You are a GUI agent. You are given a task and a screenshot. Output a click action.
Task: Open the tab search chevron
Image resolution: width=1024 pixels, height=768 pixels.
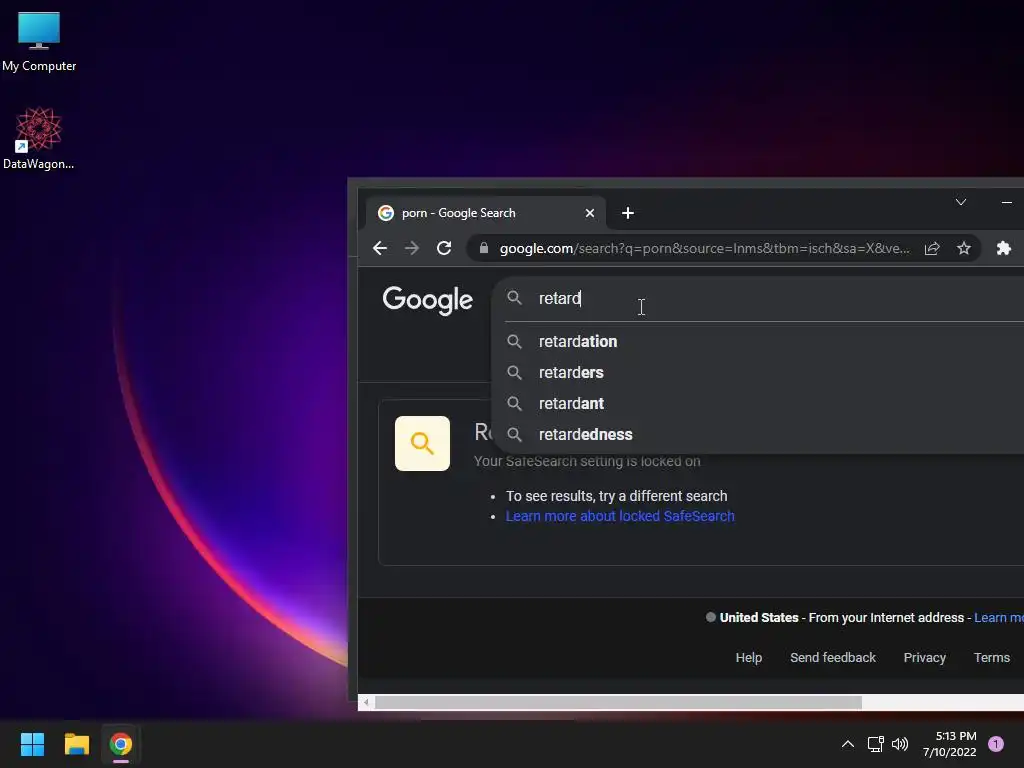tap(961, 202)
